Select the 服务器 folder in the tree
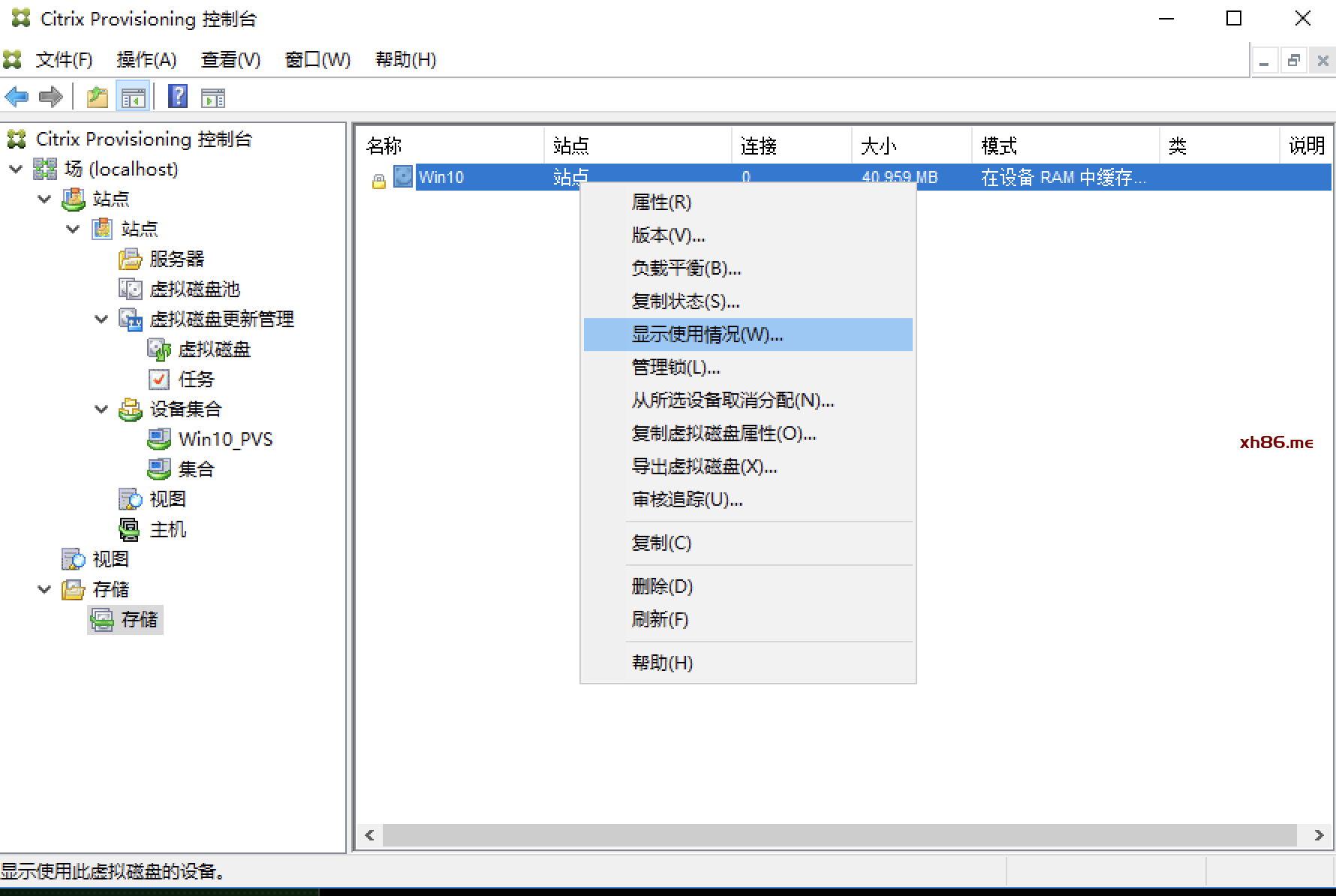The height and width of the screenshot is (896, 1336). coord(176,260)
